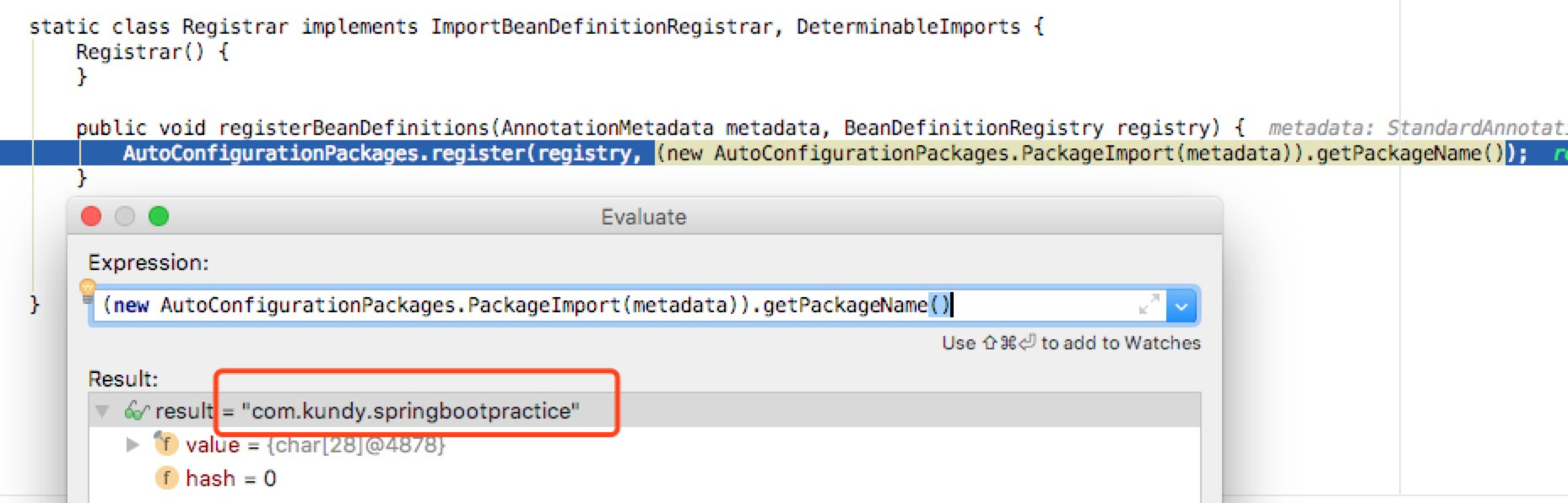Expand the value char array field
The height and width of the screenshot is (503, 1568).
[x=132, y=444]
